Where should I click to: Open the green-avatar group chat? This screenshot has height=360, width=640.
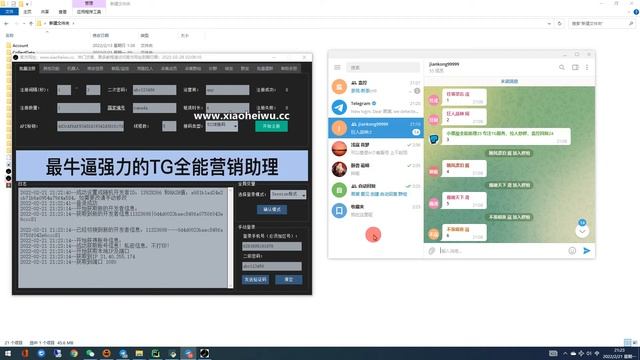tap(376, 190)
